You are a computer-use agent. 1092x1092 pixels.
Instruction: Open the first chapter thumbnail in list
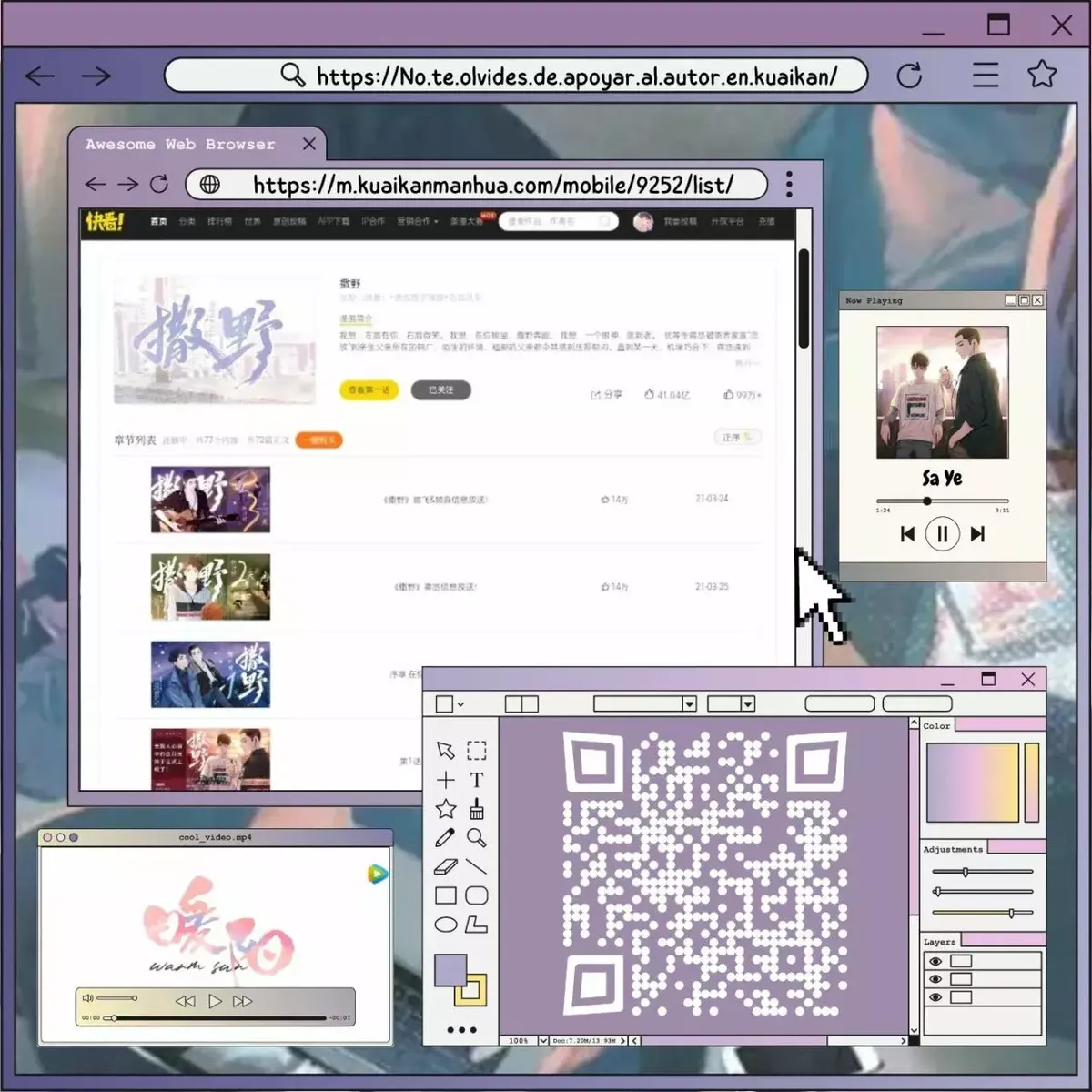[x=210, y=500]
